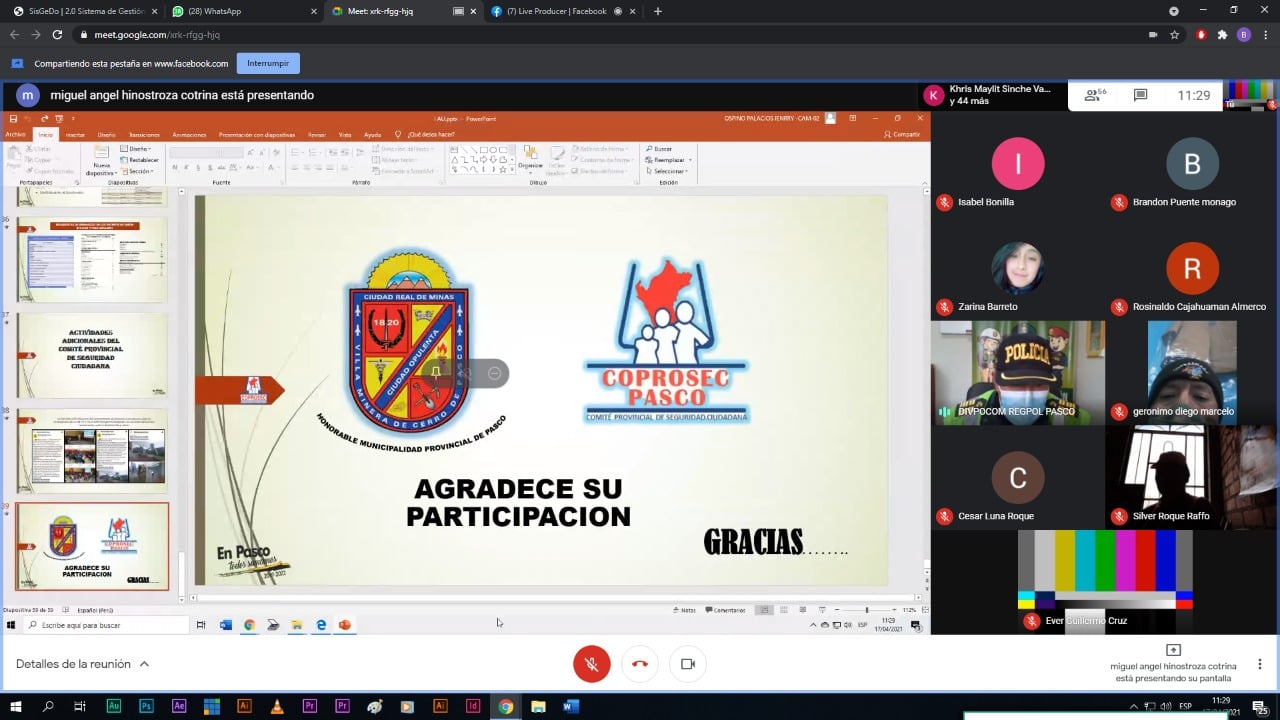
Task: Toggle the camera button in Meet
Action: [x=688, y=664]
